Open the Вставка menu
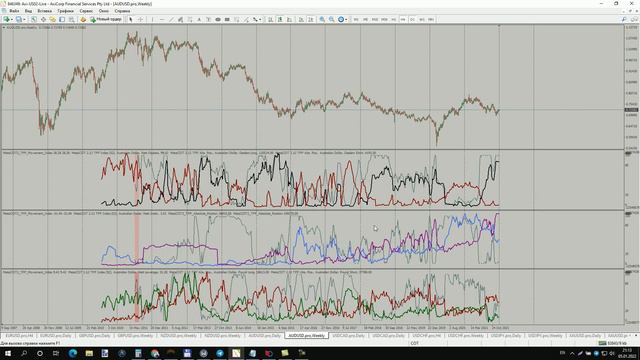This screenshot has height=360, width=640. coord(44,11)
